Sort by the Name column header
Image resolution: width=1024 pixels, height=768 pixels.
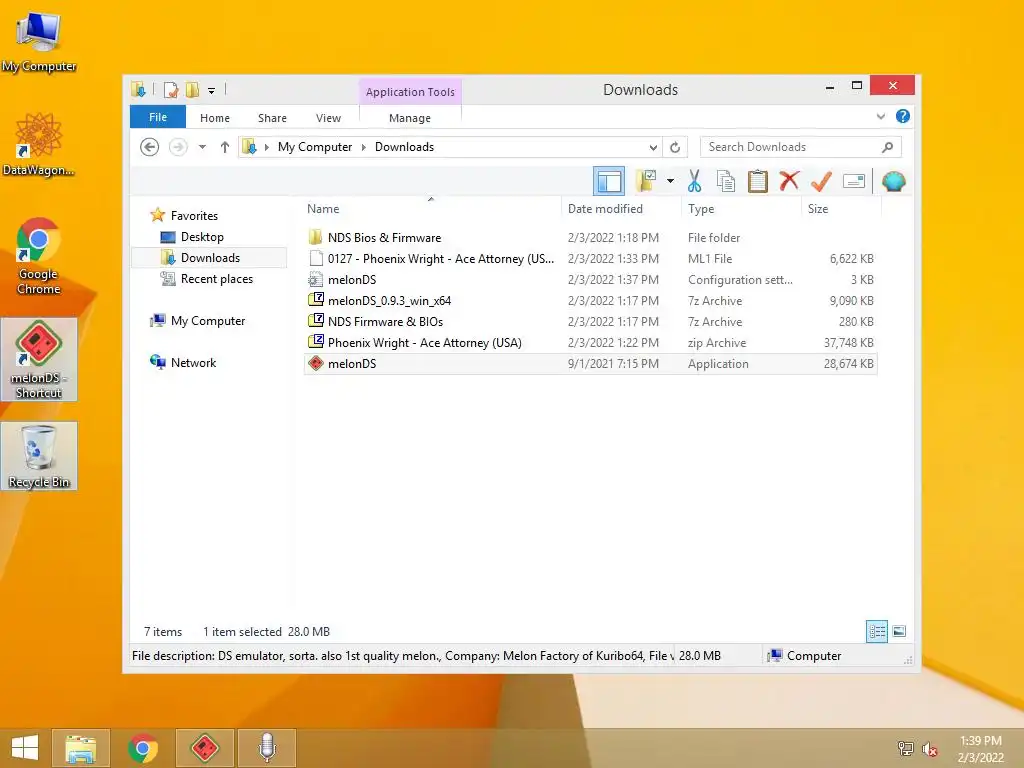click(x=323, y=209)
